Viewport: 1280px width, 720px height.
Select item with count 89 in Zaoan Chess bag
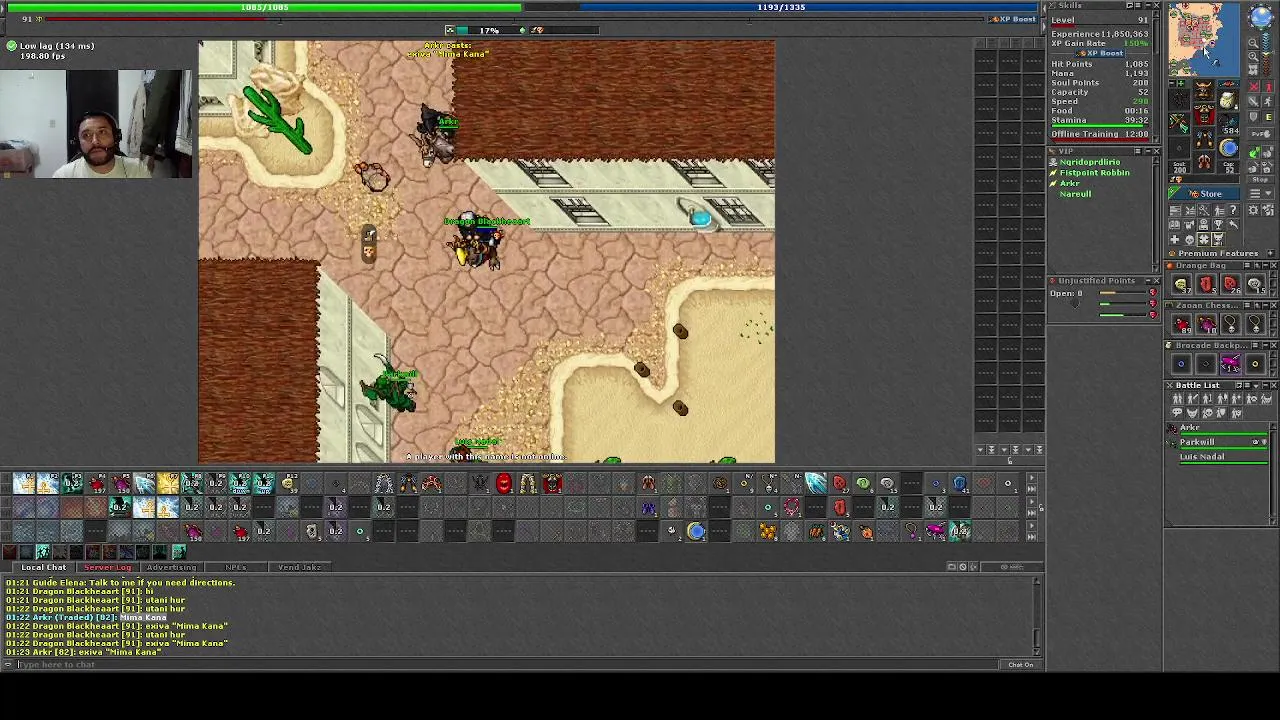tap(1183, 324)
